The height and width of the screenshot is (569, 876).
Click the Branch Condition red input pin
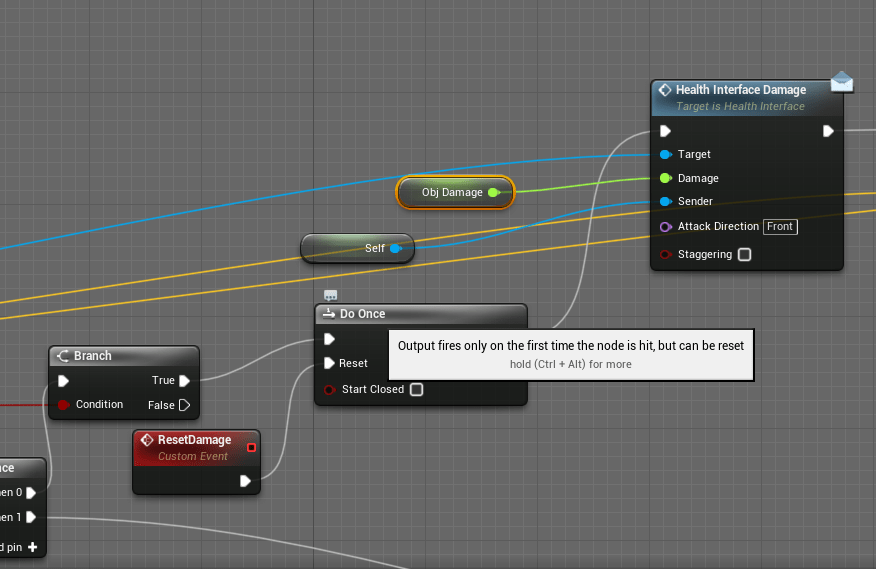[x=63, y=405]
